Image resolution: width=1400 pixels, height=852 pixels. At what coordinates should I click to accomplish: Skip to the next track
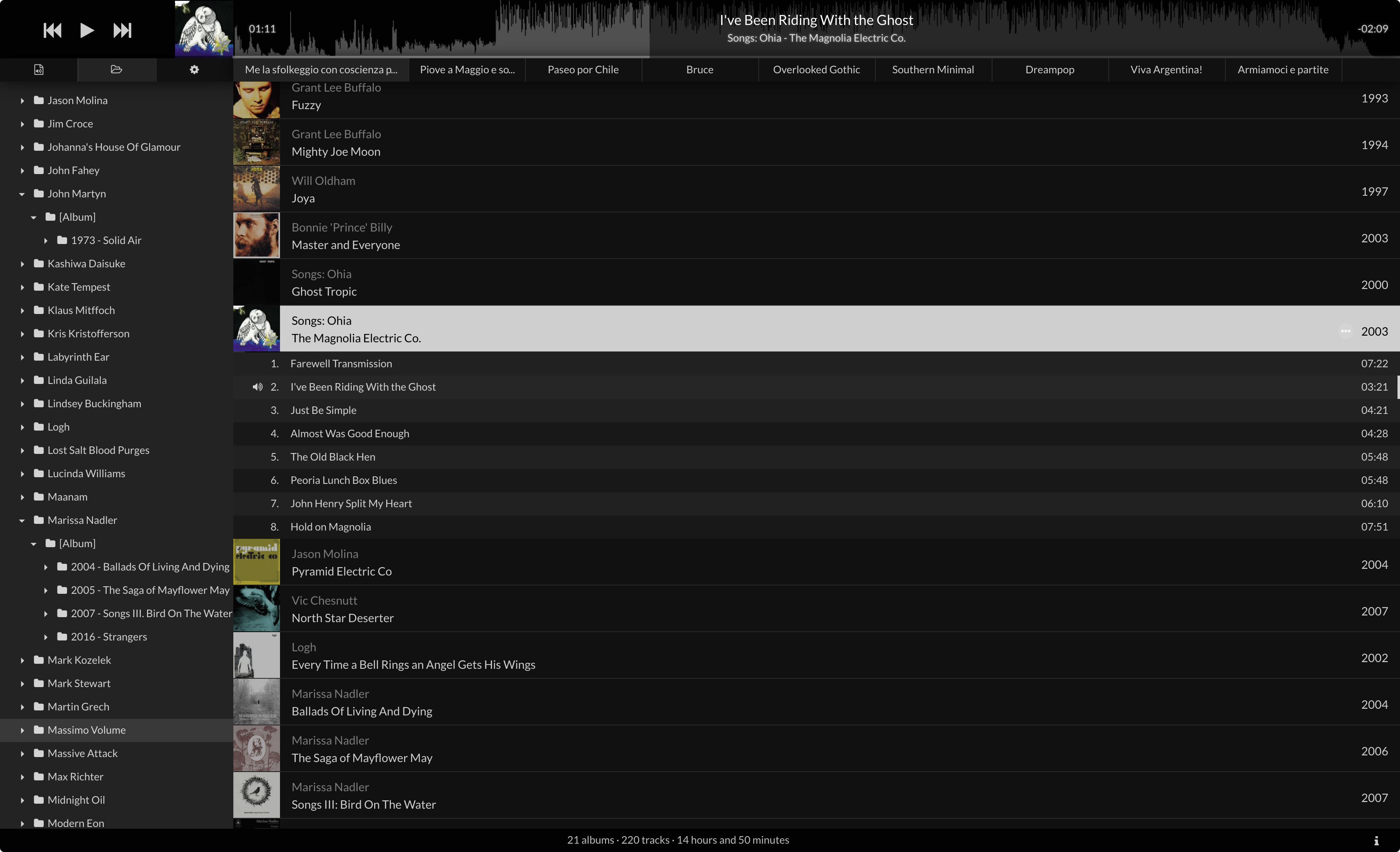tap(122, 30)
